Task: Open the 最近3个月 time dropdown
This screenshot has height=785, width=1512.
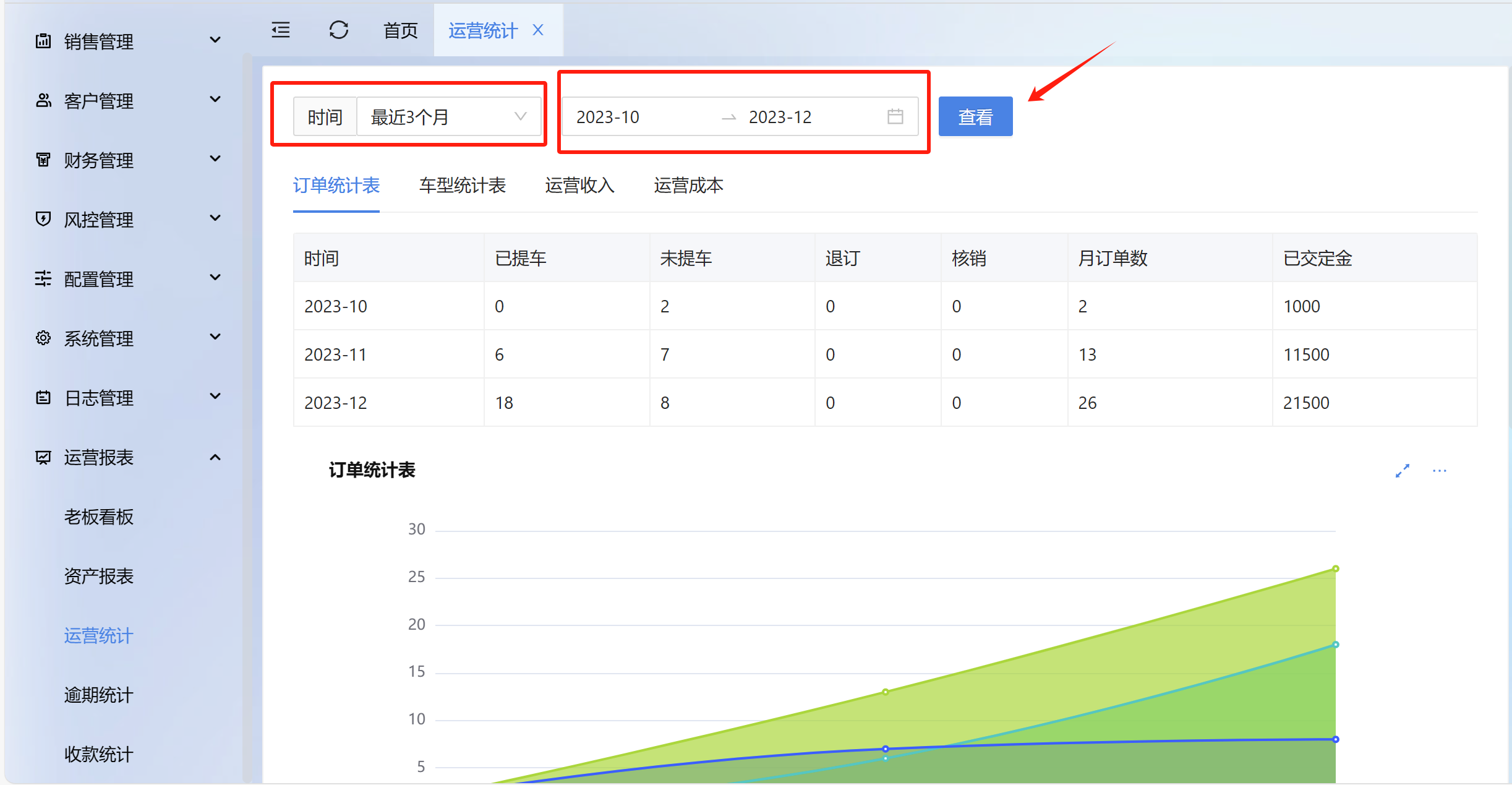Action: [448, 116]
